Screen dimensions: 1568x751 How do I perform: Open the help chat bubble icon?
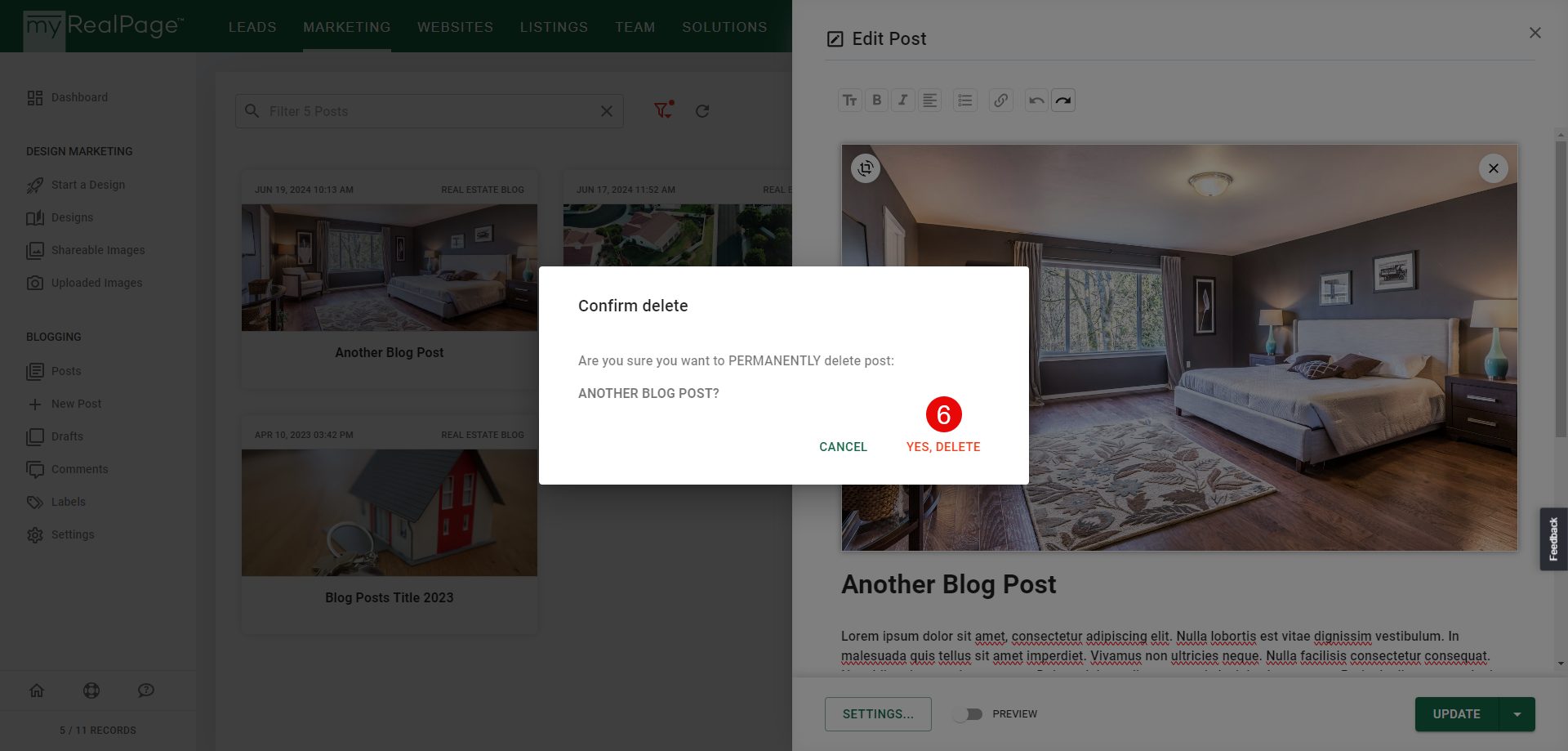146,691
